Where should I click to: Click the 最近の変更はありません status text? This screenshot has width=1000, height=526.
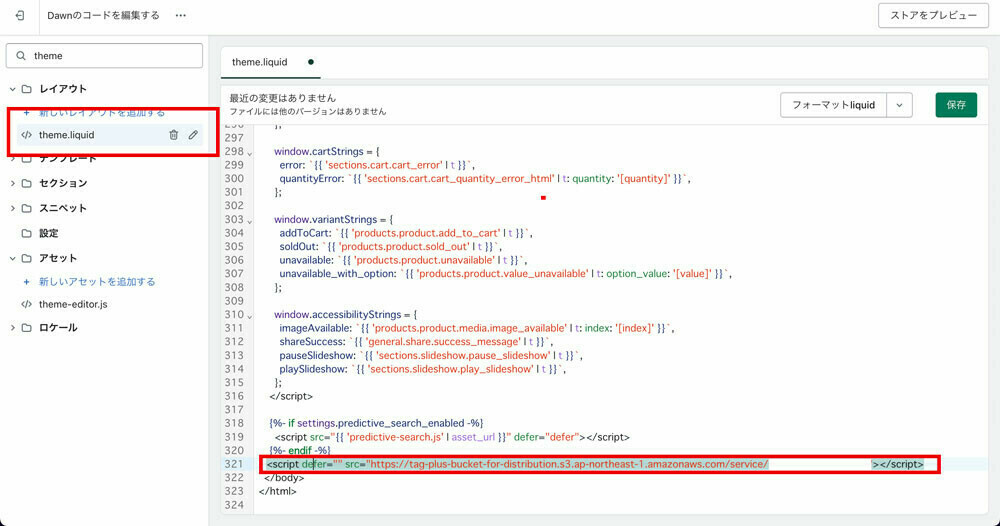tap(283, 98)
